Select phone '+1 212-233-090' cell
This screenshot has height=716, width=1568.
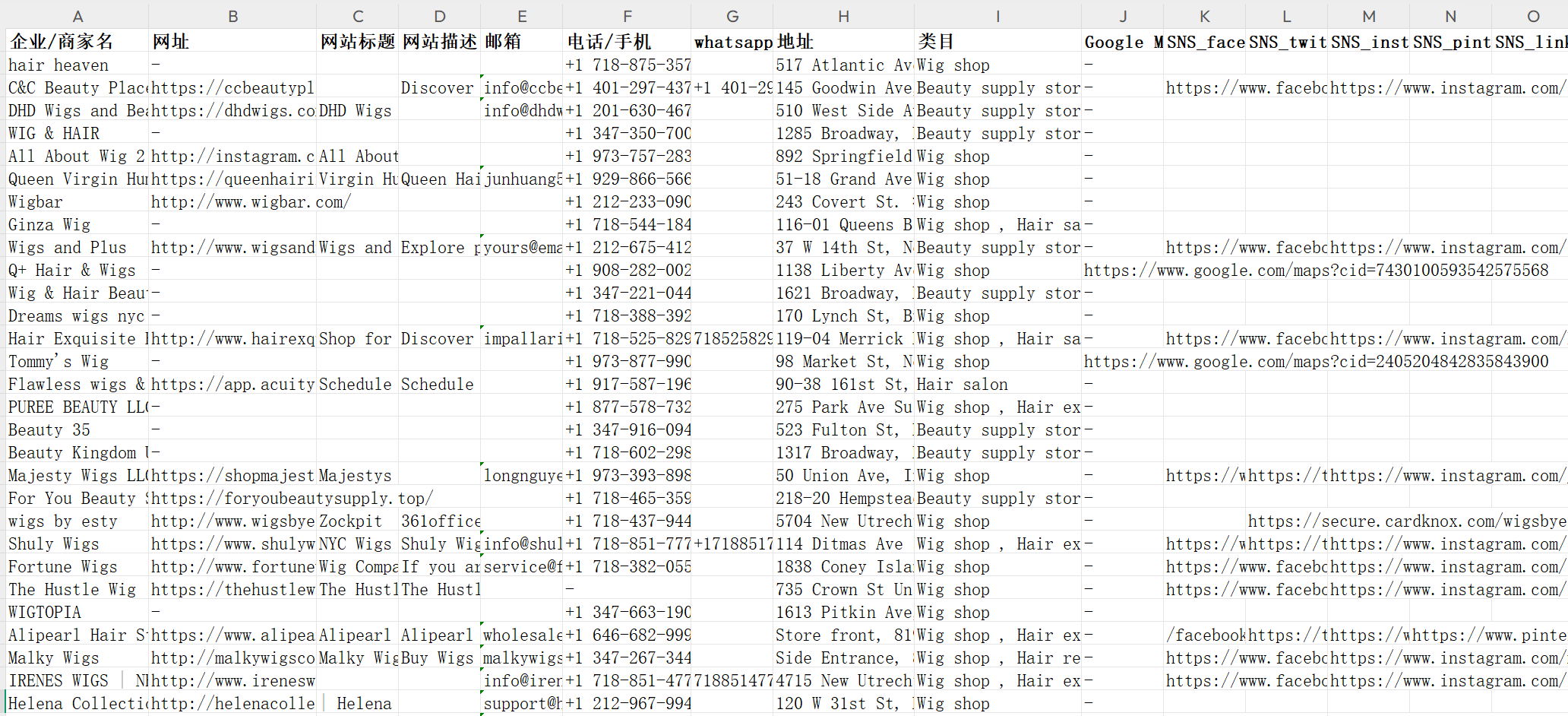tap(628, 201)
